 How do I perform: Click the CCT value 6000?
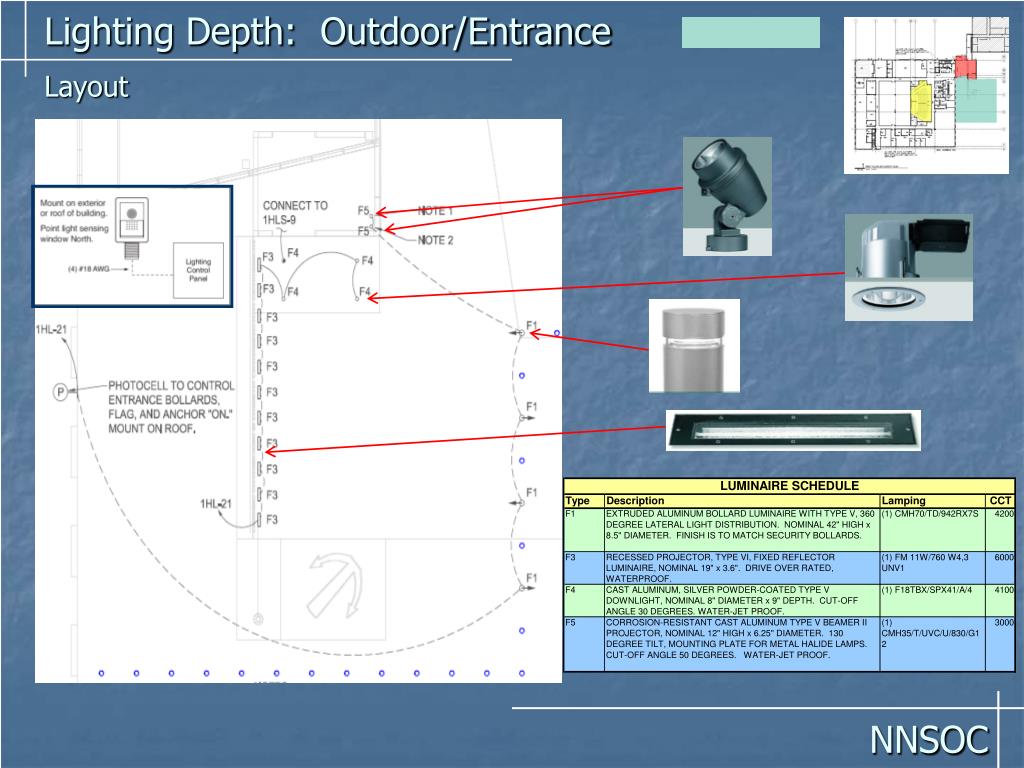1004,557
